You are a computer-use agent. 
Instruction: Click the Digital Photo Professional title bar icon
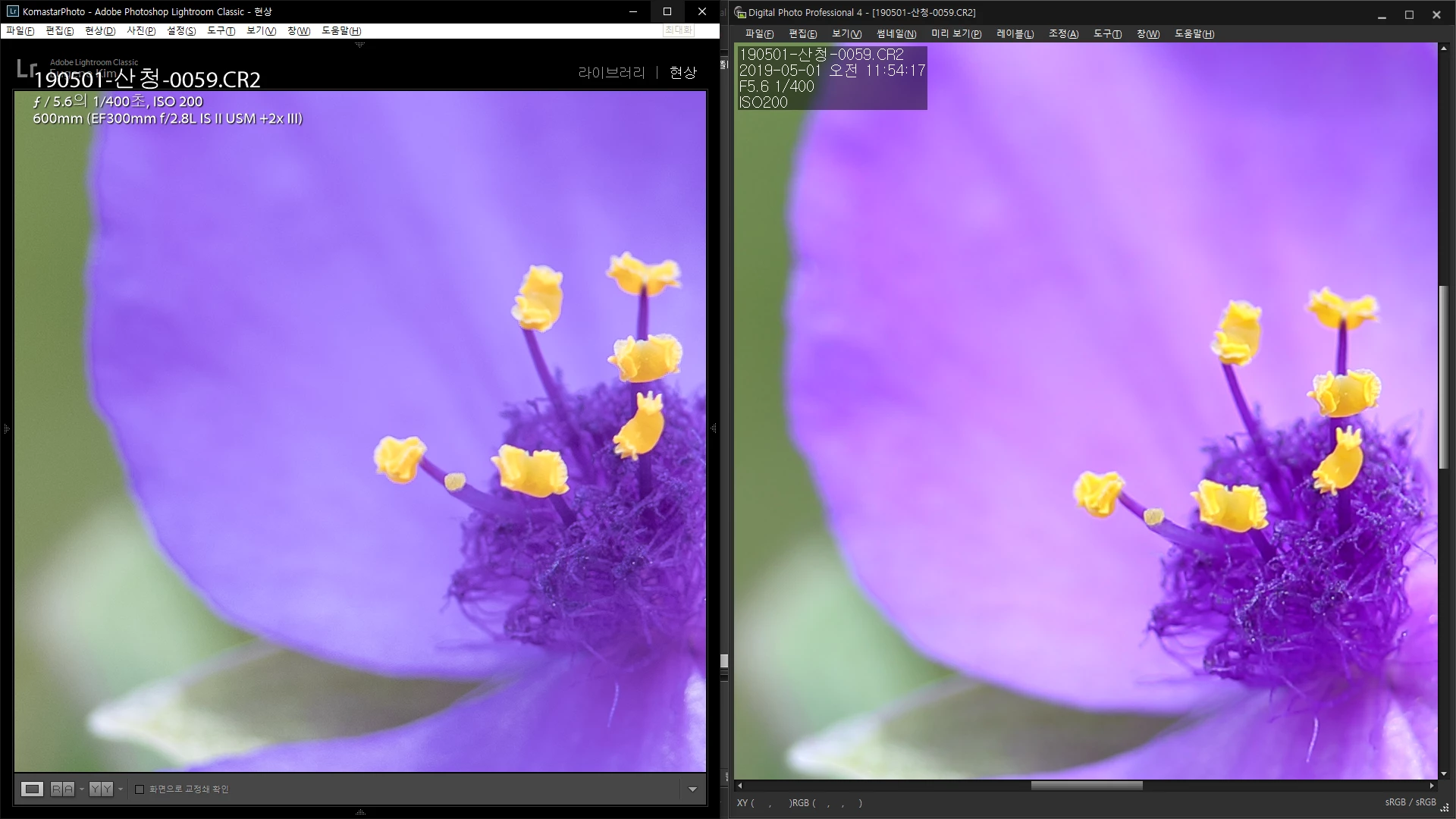(740, 13)
